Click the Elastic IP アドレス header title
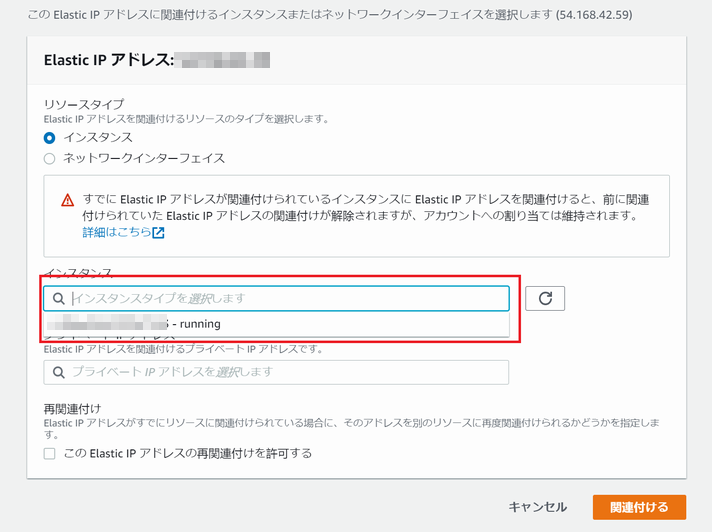The width and height of the screenshot is (712, 532). 109,60
